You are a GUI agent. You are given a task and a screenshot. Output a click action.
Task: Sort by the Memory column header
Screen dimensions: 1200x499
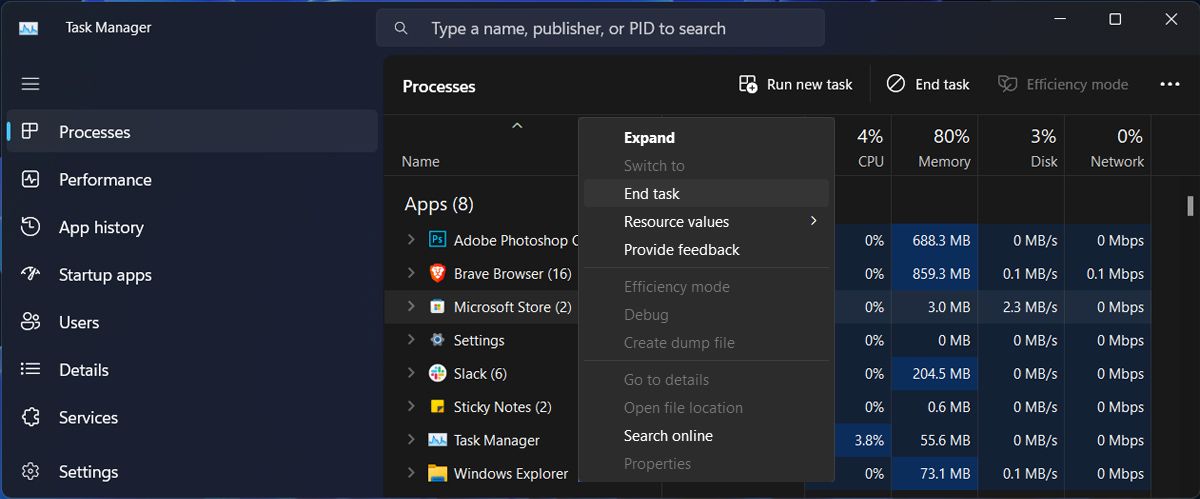tap(934, 147)
